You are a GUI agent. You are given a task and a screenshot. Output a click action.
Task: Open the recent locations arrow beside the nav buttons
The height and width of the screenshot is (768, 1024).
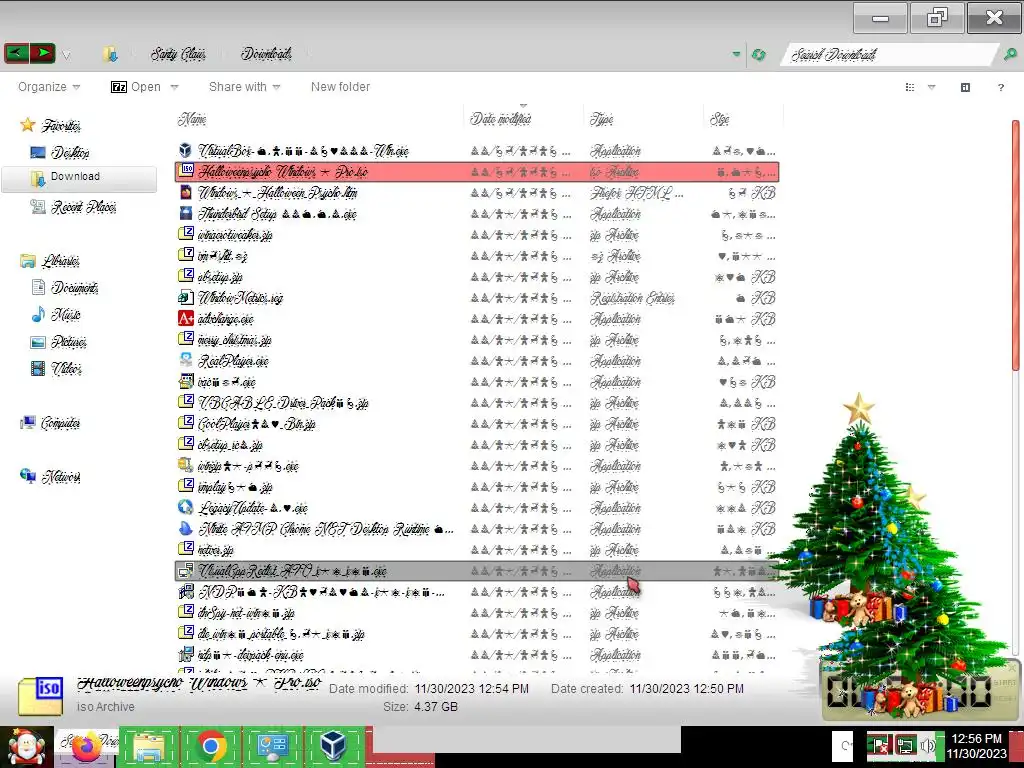pos(66,55)
